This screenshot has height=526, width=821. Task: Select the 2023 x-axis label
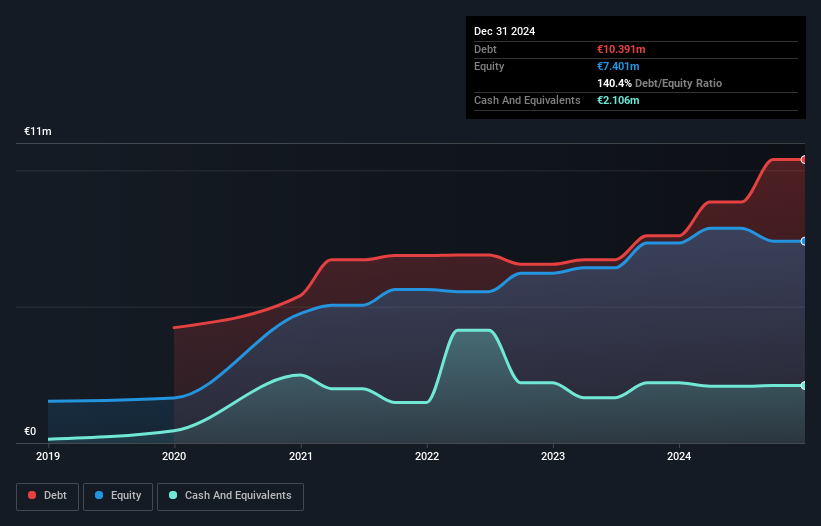click(x=553, y=456)
